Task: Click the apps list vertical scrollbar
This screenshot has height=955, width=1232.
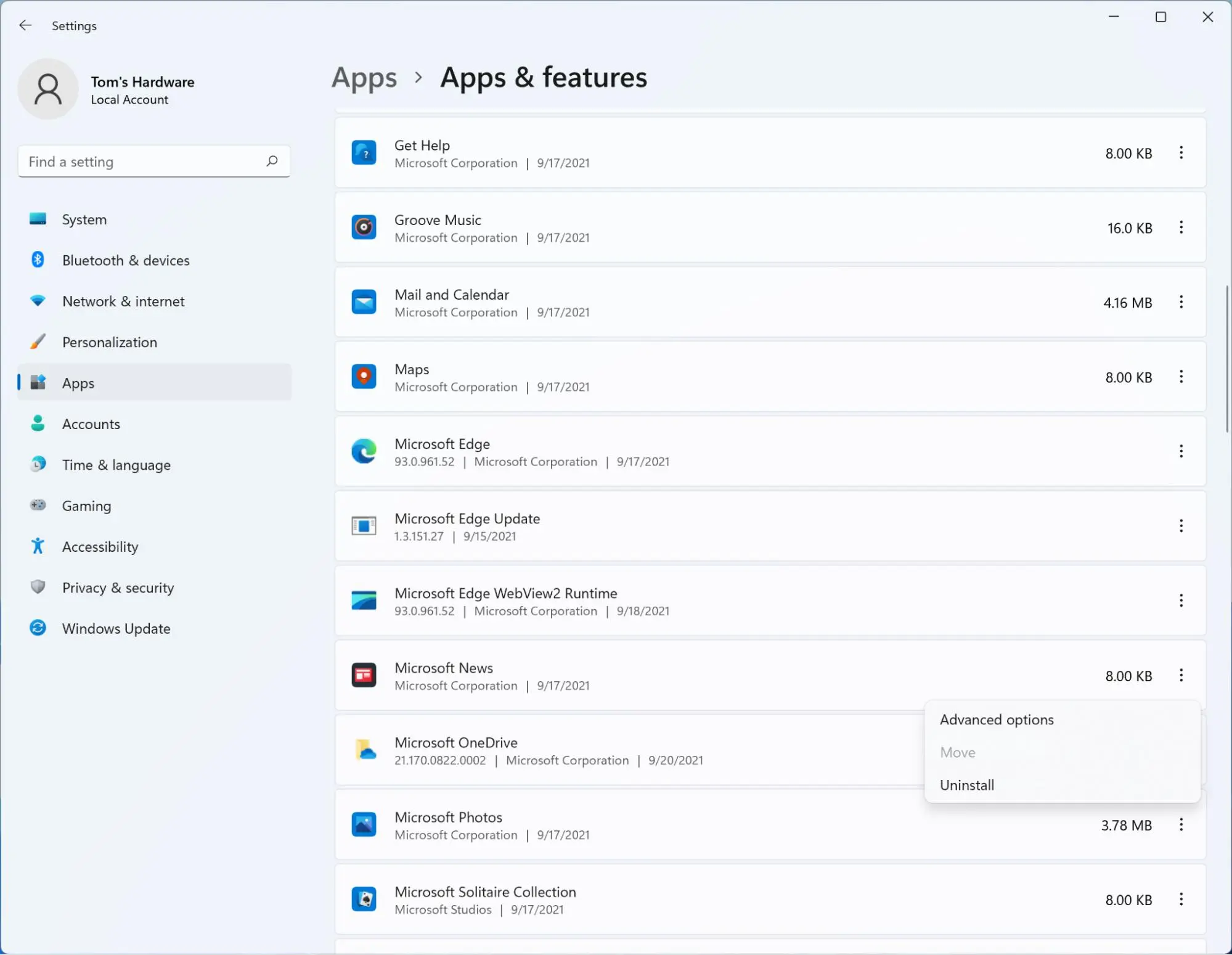Action: click(1226, 359)
